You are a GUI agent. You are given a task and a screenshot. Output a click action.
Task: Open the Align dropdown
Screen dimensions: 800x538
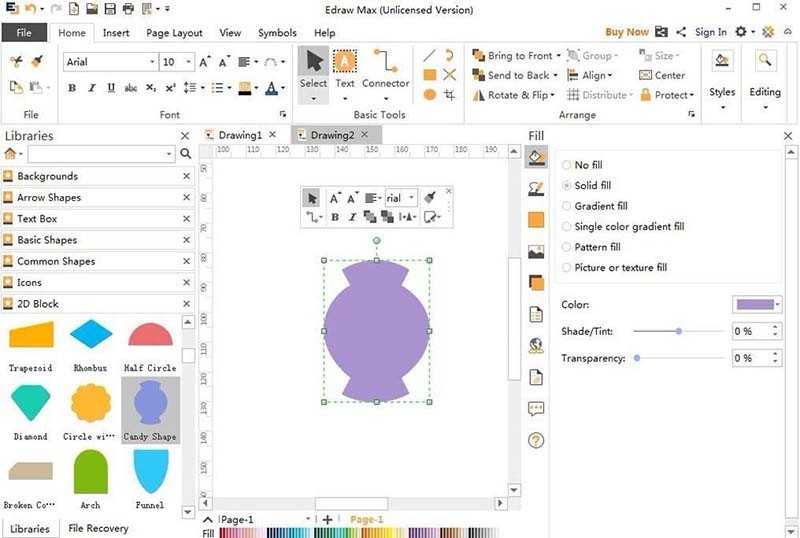(x=590, y=76)
